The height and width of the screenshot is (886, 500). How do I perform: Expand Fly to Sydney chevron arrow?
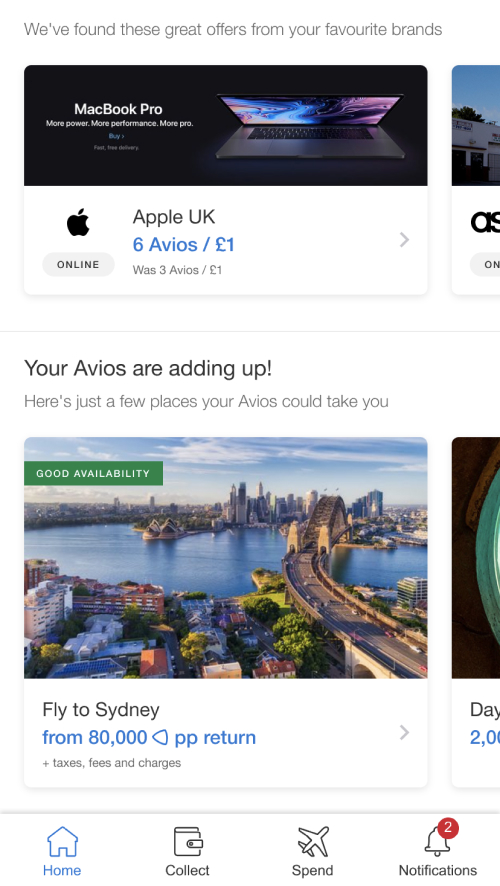tap(404, 732)
